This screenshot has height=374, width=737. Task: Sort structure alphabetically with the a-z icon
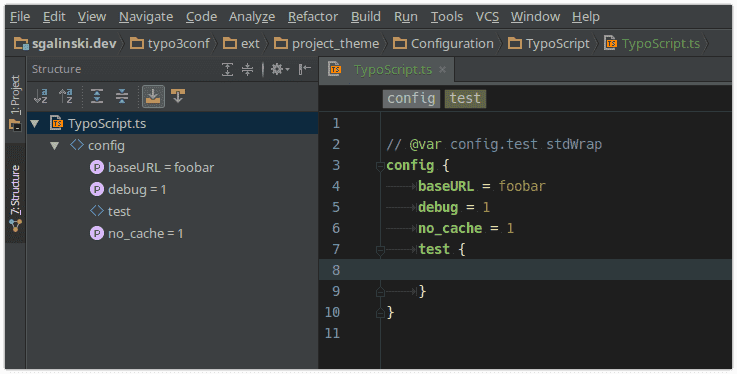click(x=41, y=96)
